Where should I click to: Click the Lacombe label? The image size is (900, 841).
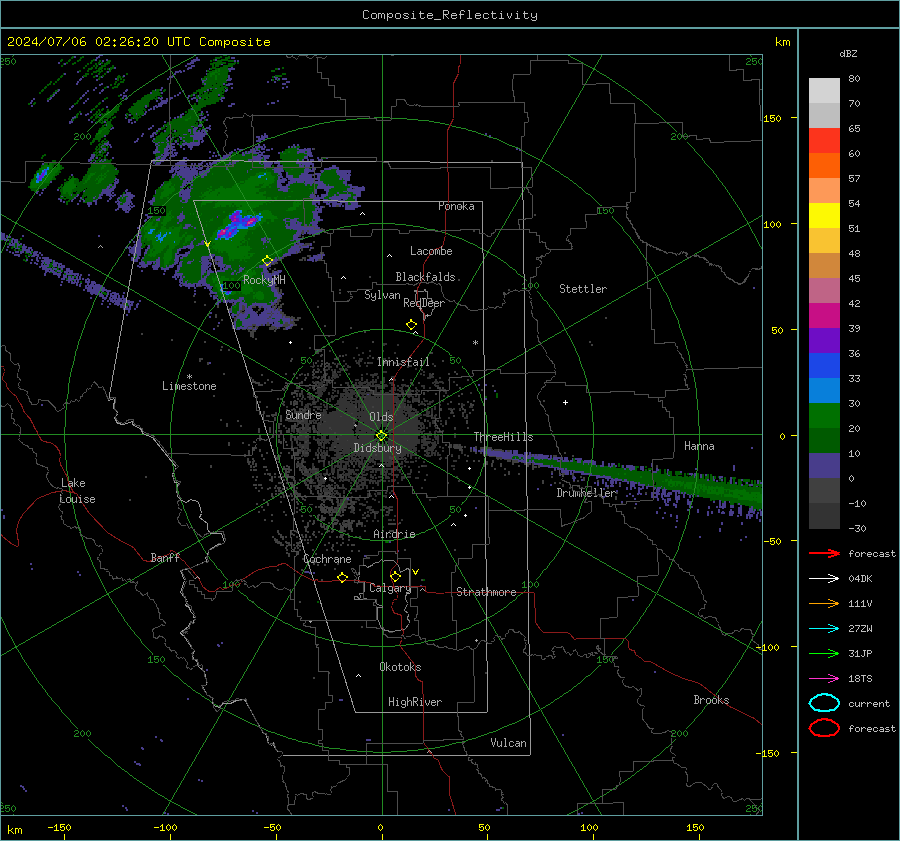point(431,251)
